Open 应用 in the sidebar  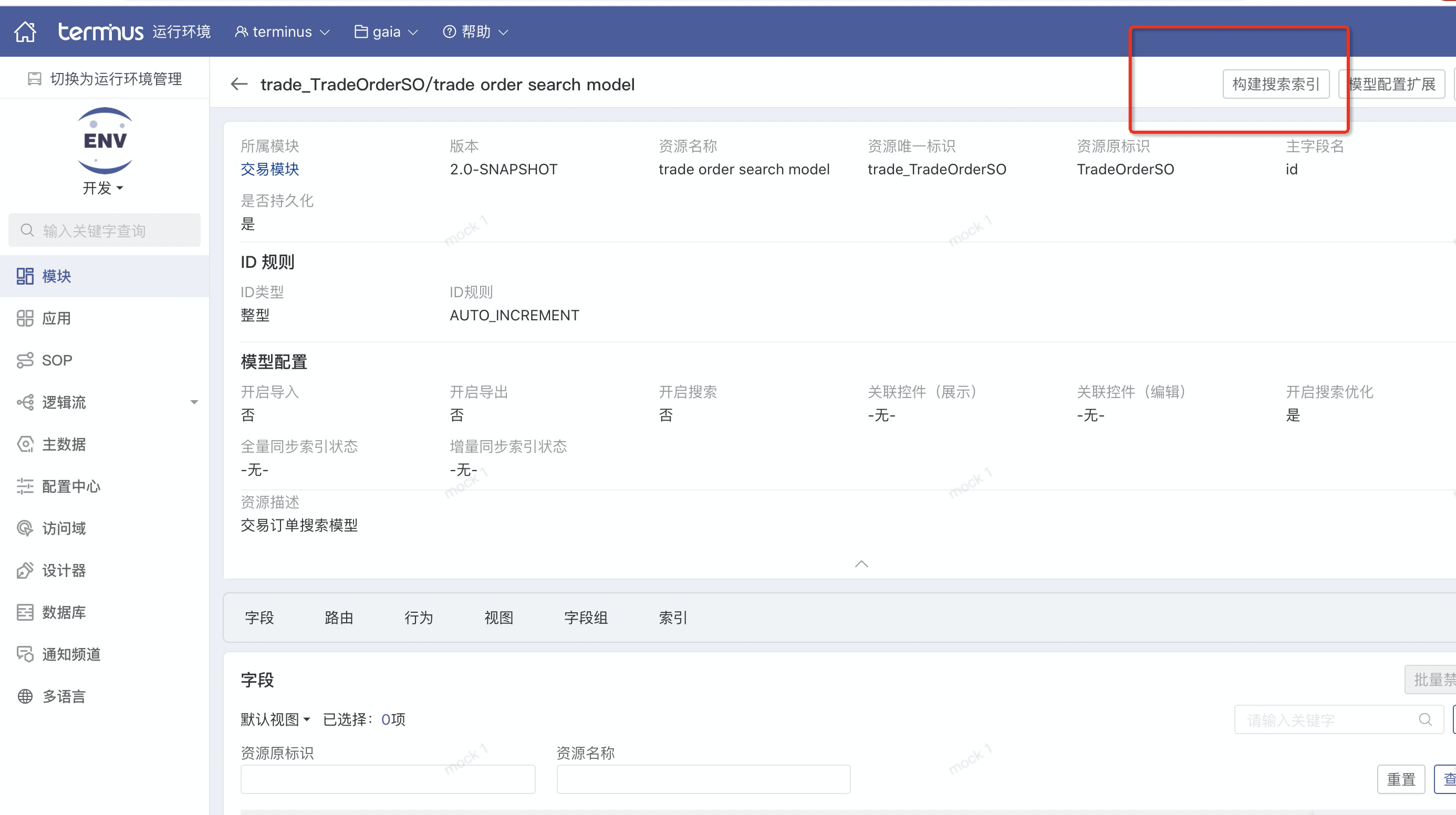(105, 318)
